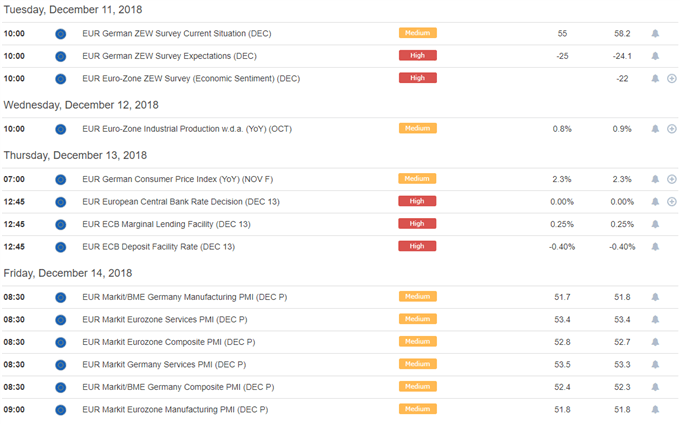Toggle alert bell for Markit Eurozone Services PMI
Image resolution: width=680 pixels, height=424 pixels.
click(655, 320)
